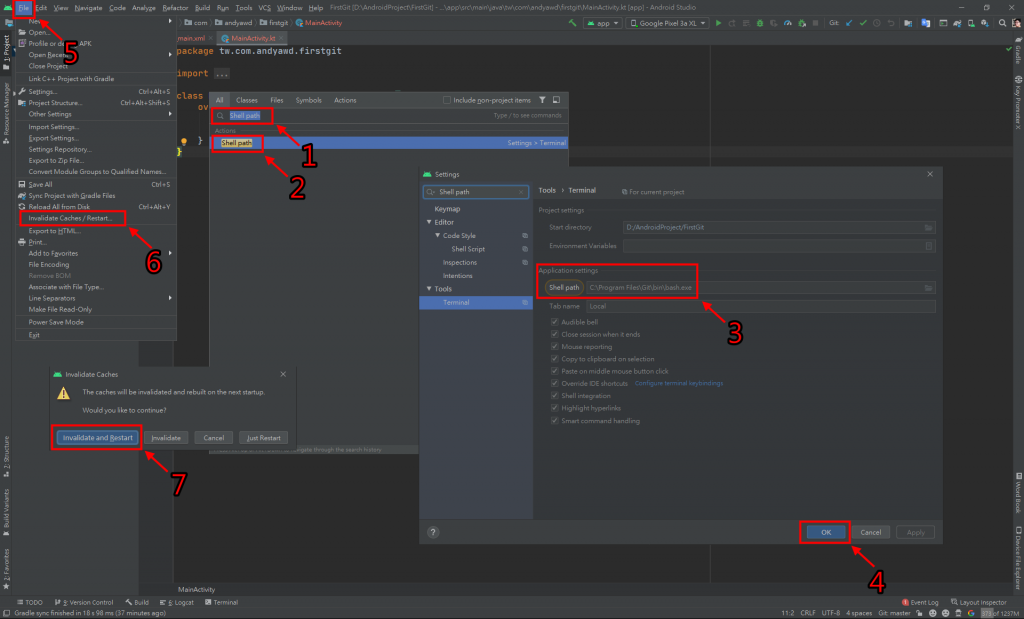
Task: Click the Settings dialog help question icon
Action: coord(433,532)
